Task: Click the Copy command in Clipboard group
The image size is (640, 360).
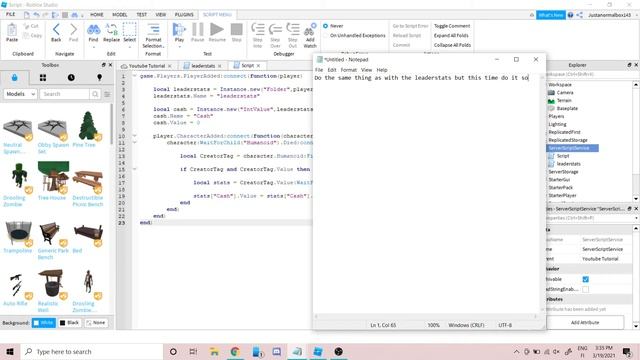Action: (x=33, y=36)
